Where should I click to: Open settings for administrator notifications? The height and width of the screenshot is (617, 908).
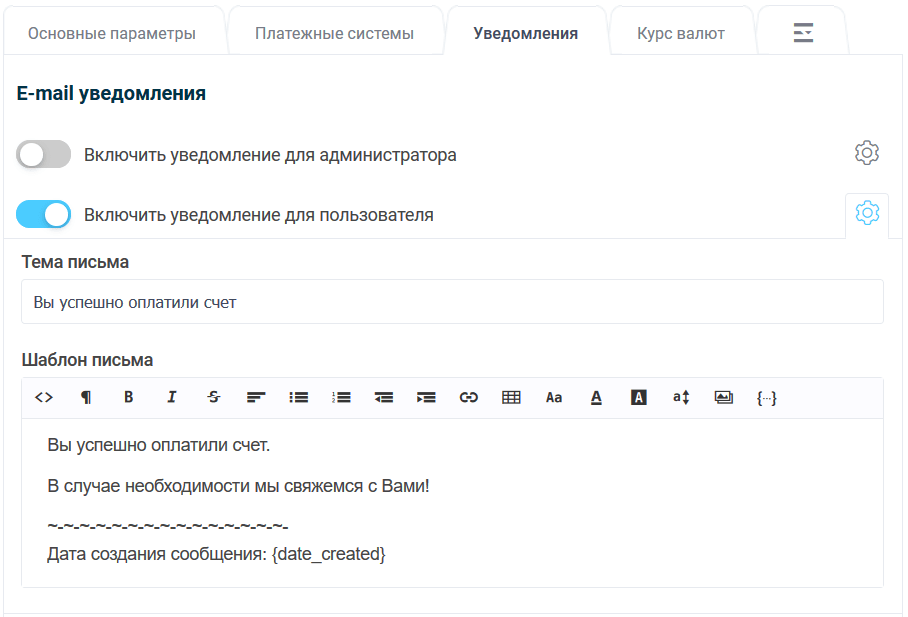[867, 152]
